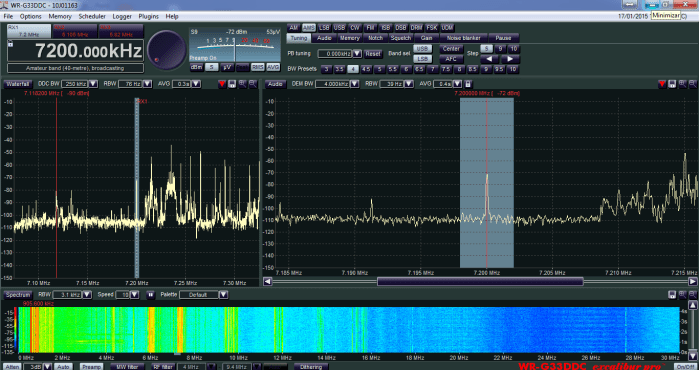Click the PB tuning Reset button
The height and width of the screenshot is (370, 699).
(373, 53)
